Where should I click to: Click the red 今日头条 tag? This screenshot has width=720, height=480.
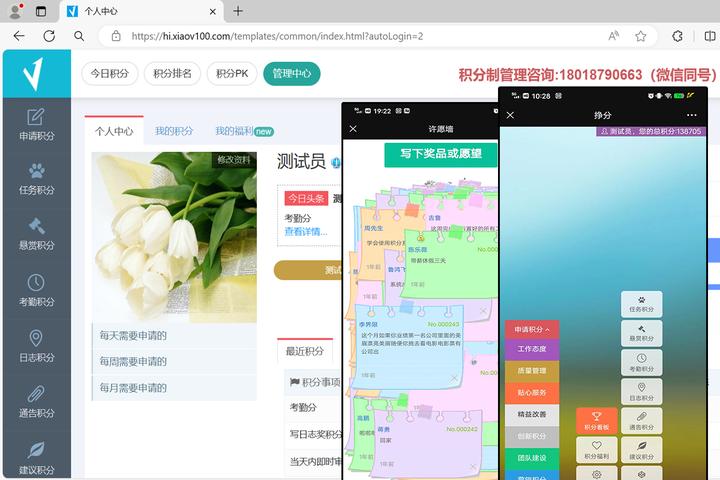tap(306, 198)
